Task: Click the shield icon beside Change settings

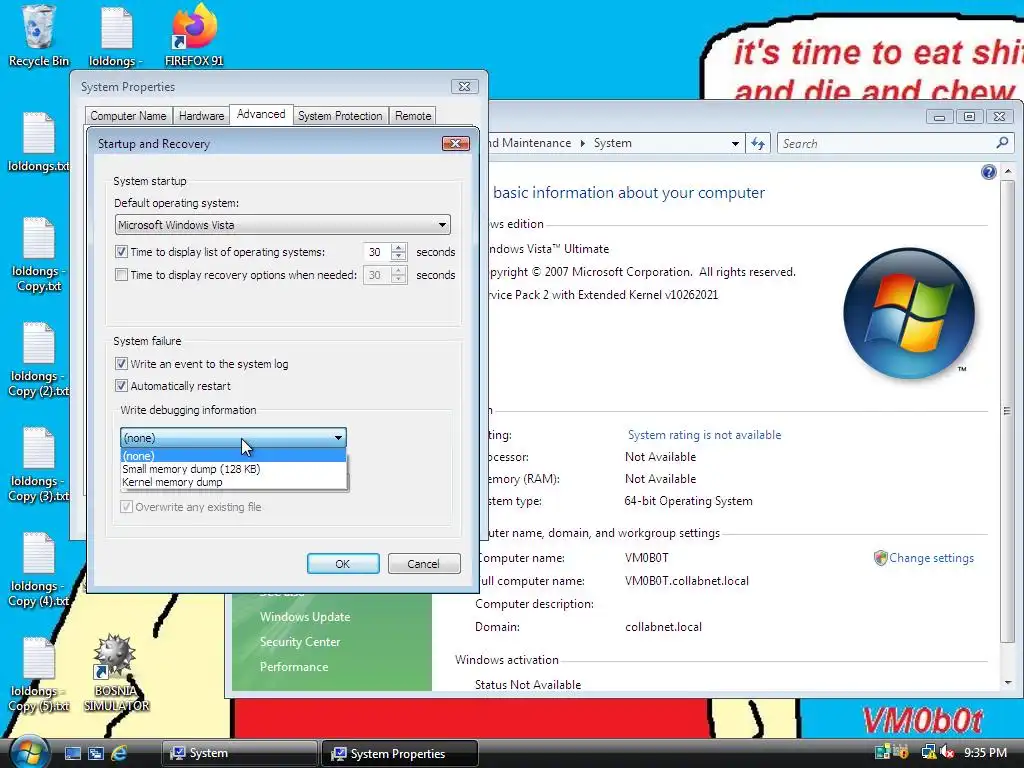Action: tap(880, 558)
